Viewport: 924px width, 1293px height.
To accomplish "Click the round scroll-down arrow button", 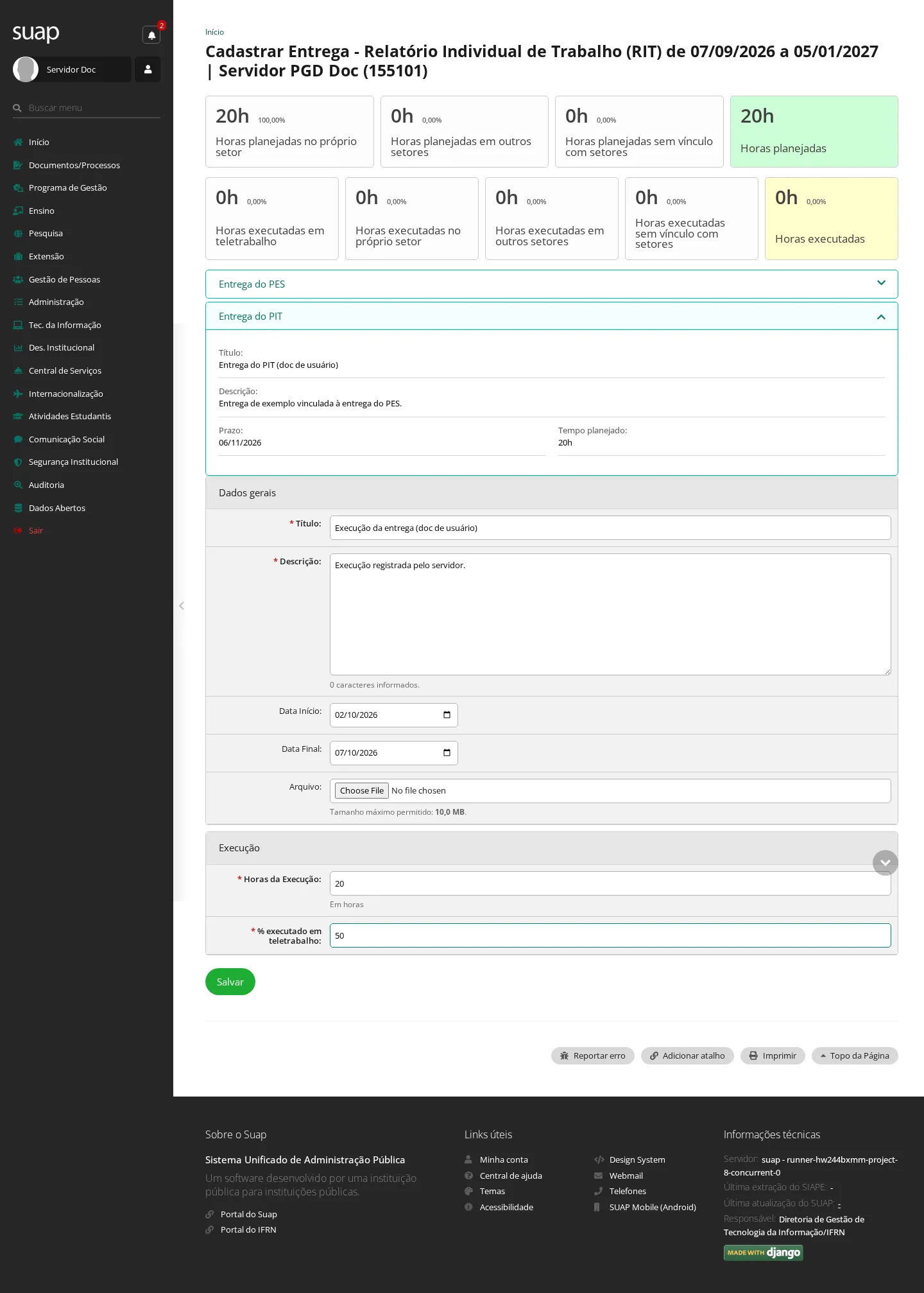I will coord(885,863).
